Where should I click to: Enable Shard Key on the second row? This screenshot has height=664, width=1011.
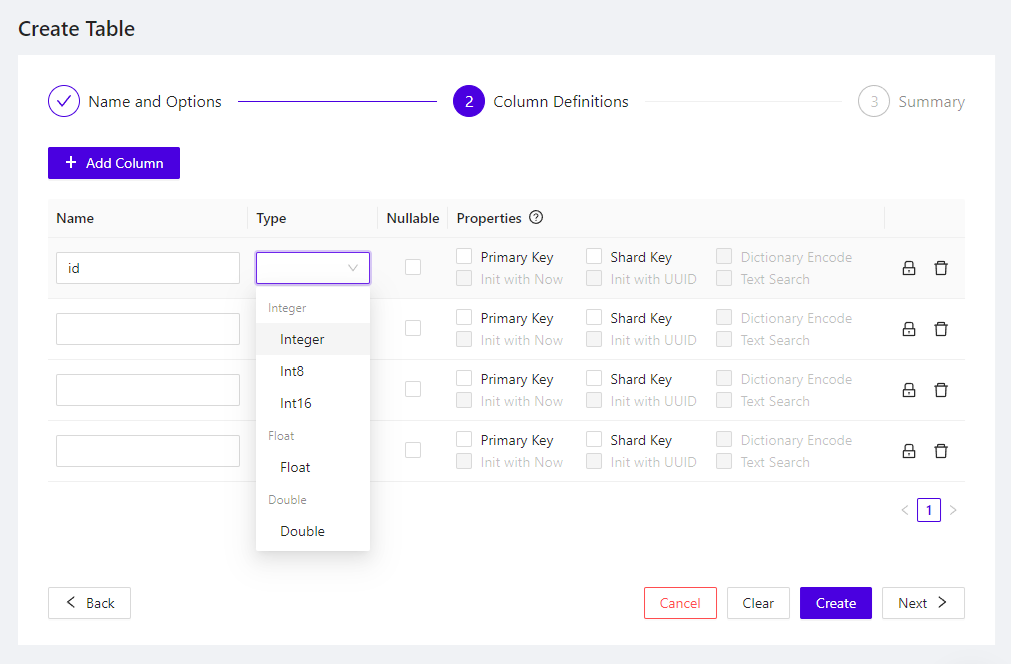click(x=593, y=317)
